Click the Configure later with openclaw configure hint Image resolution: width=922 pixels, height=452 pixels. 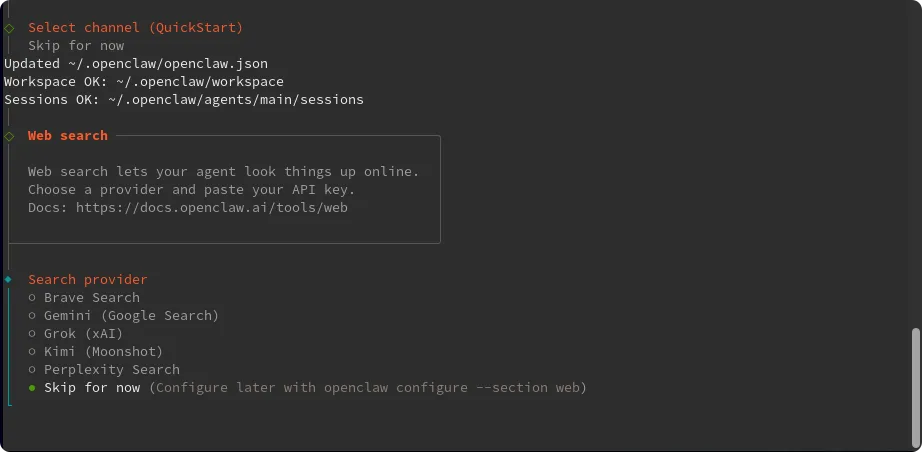pos(367,388)
